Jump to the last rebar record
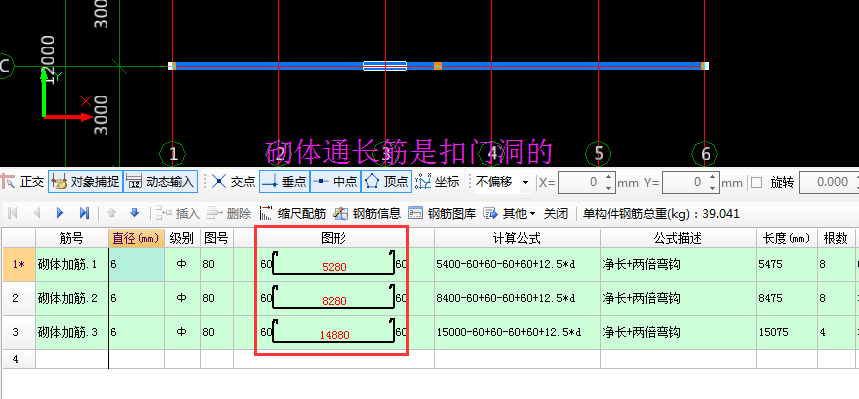This screenshot has height=399, width=859. (x=84, y=213)
